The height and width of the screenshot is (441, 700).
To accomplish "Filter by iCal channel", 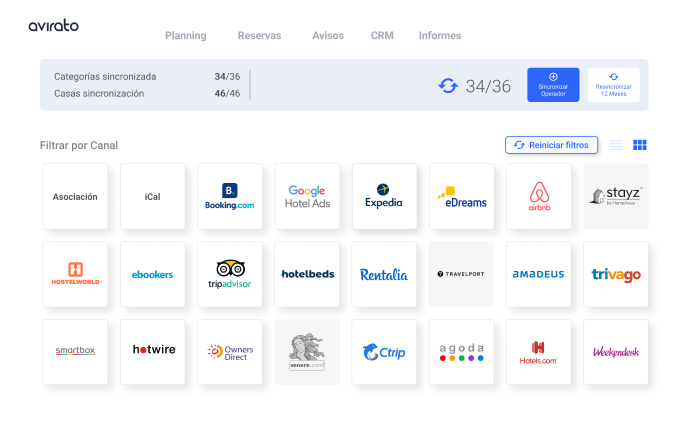I will [x=153, y=196].
